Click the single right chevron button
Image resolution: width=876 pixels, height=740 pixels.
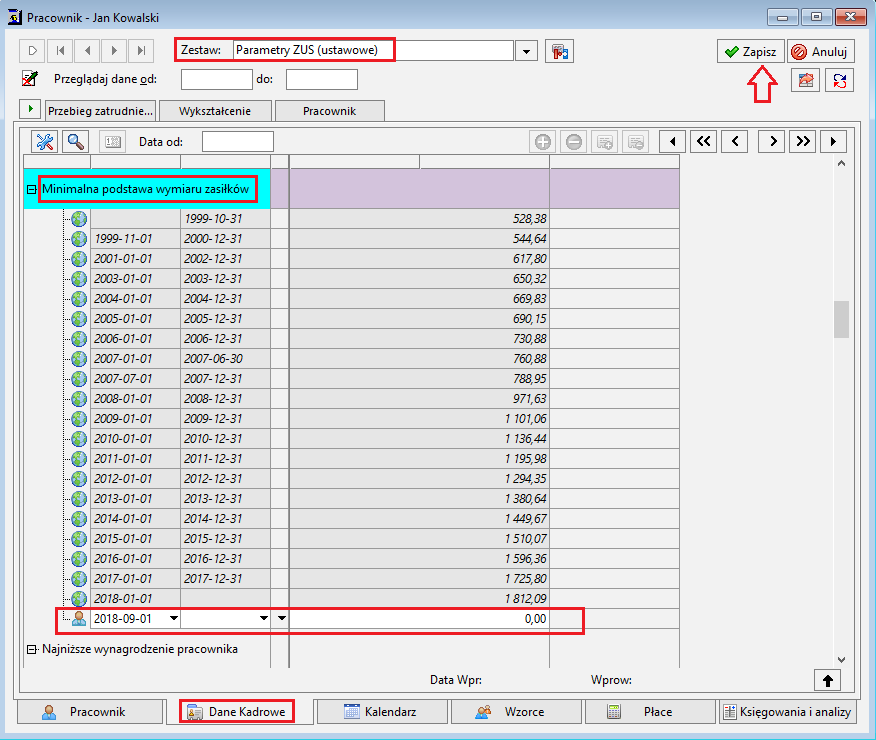click(772, 141)
